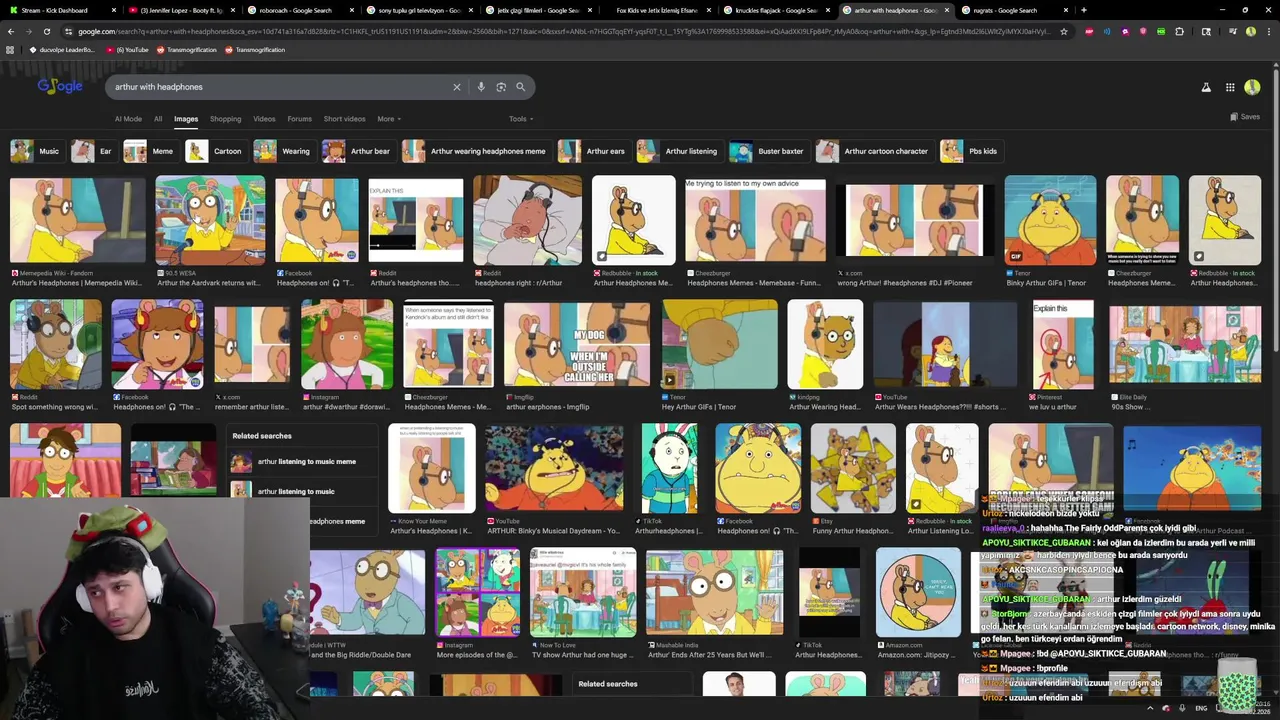This screenshot has width=1280, height=720.
Task: Select the Cartoon filter chip
Action: tap(215, 151)
